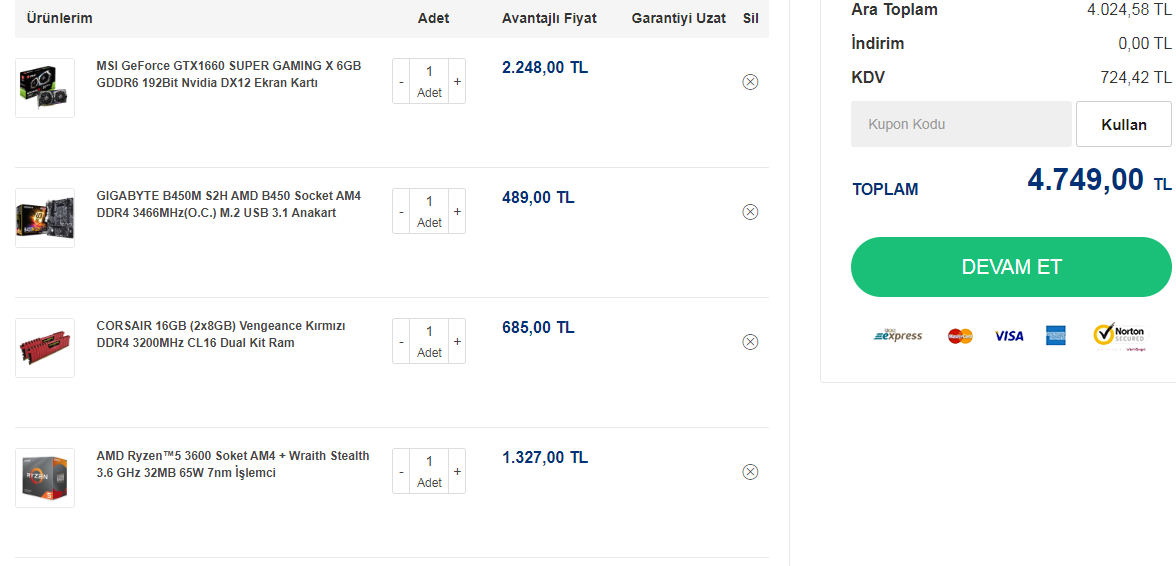Screen dimensions: 1176x566
Task: Delete the GIGABYTE B450M motherboard item
Action: click(750, 211)
